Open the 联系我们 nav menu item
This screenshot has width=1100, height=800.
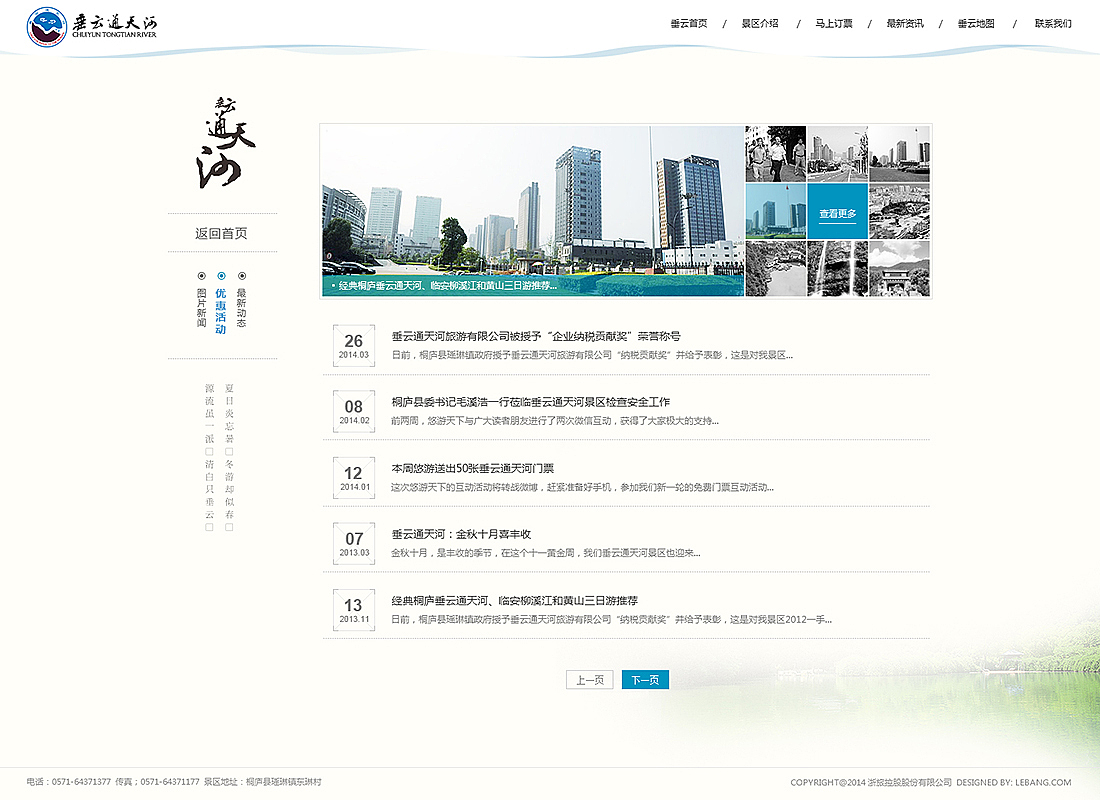point(1053,24)
